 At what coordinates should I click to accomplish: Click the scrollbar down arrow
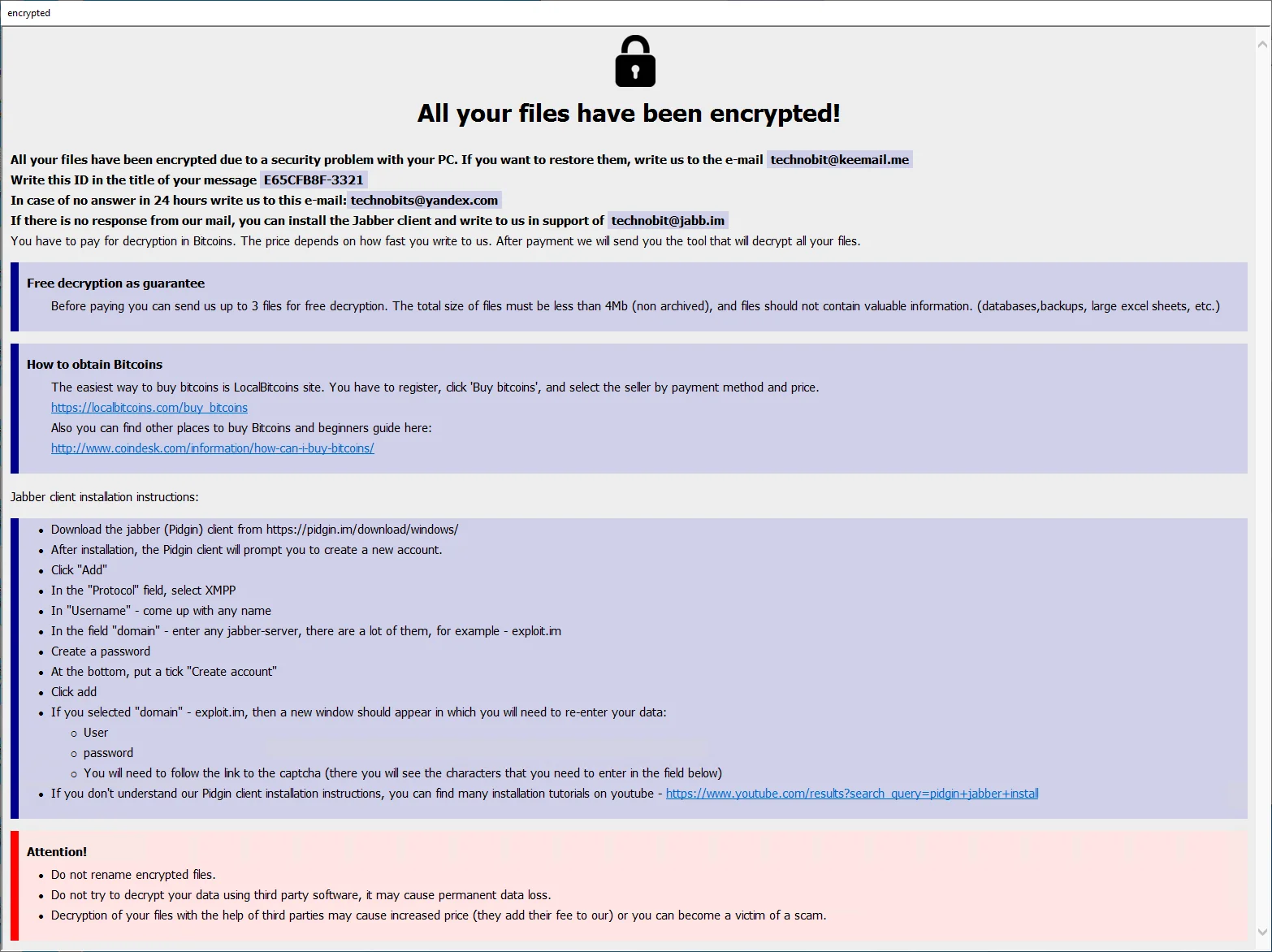1262,932
